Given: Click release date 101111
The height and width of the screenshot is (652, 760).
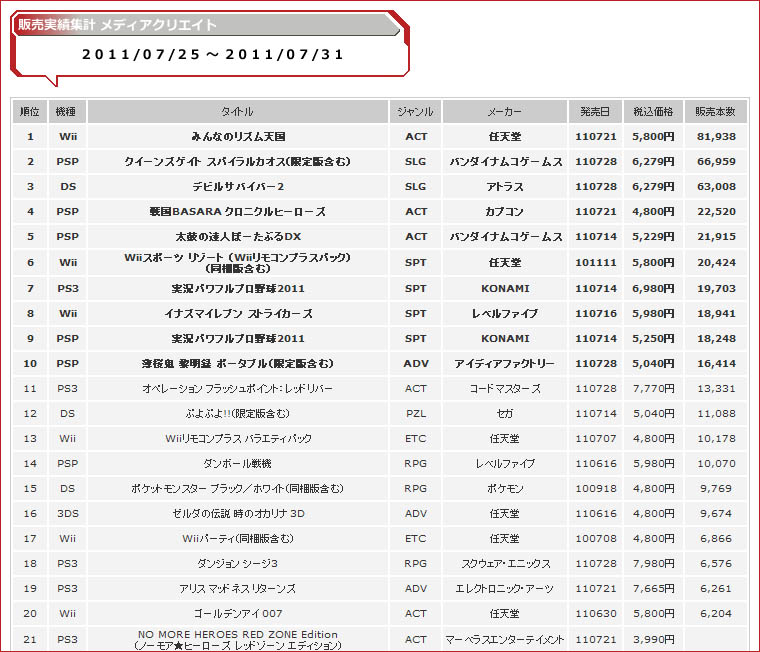Looking at the screenshot, I should coord(596,262).
